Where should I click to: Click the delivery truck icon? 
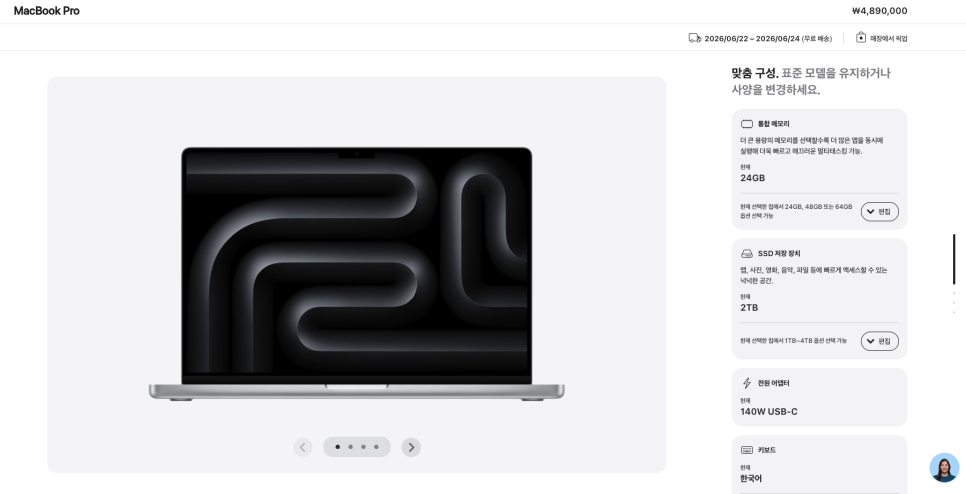[694, 38]
